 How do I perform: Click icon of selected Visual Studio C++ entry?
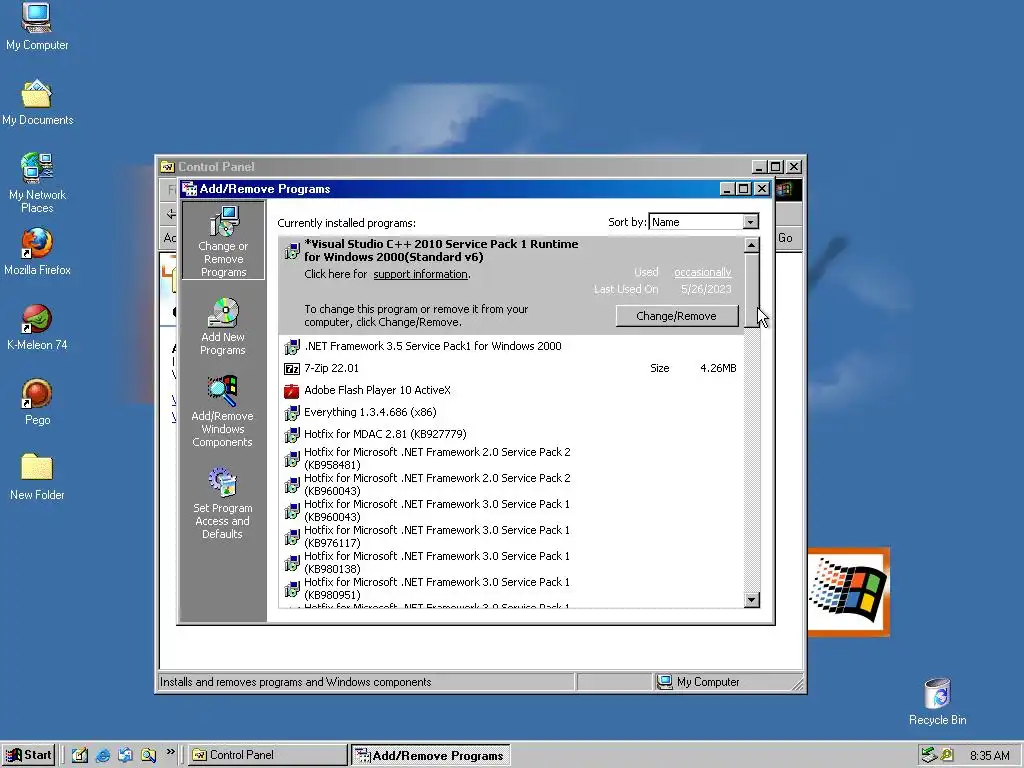click(x=292, y=251)
